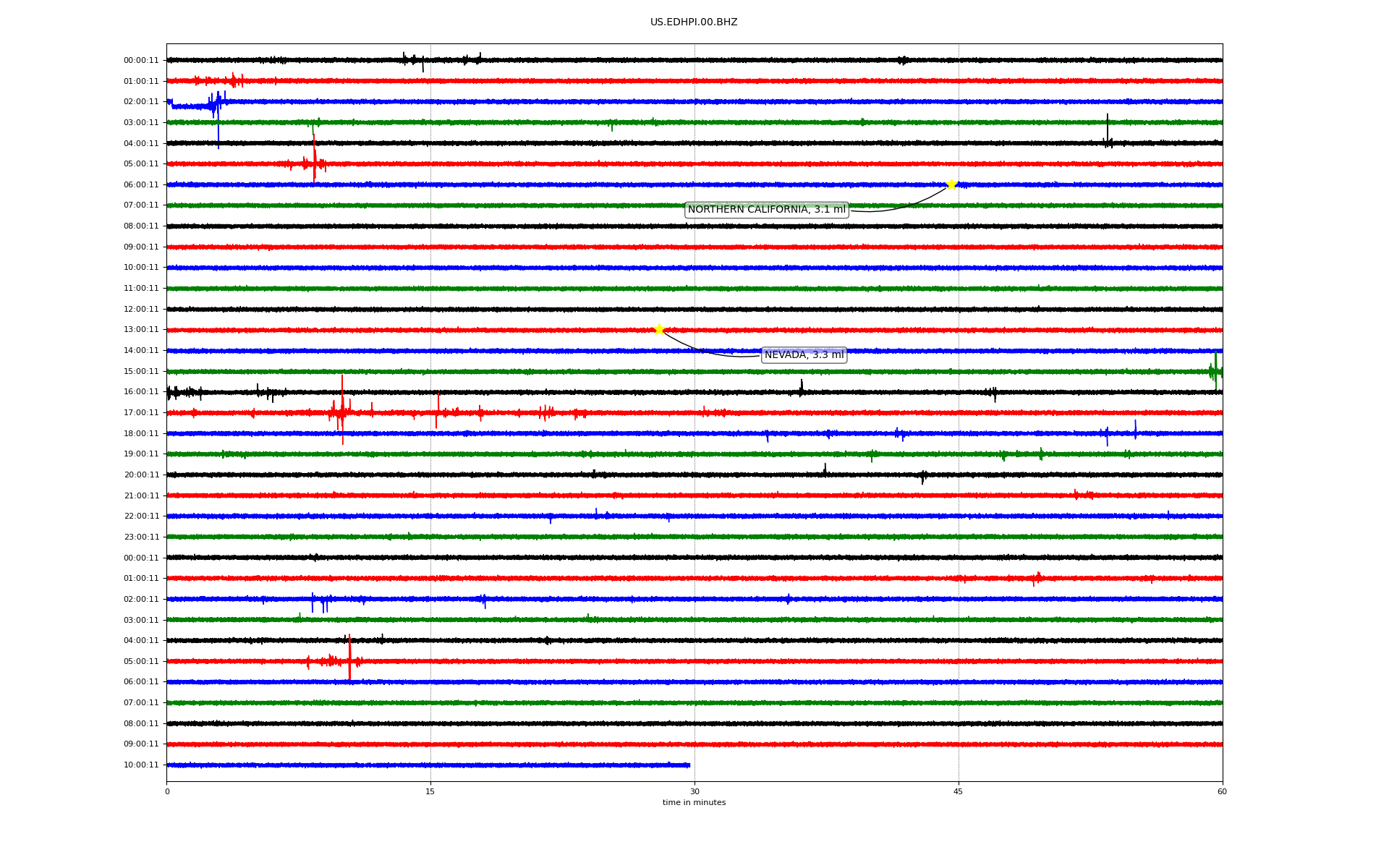
Task: Click the 0 minute tick label
Action: (167, 791)
